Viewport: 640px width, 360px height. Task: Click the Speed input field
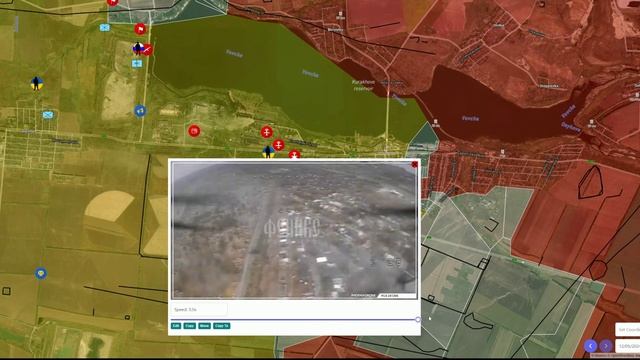[199, 309]
